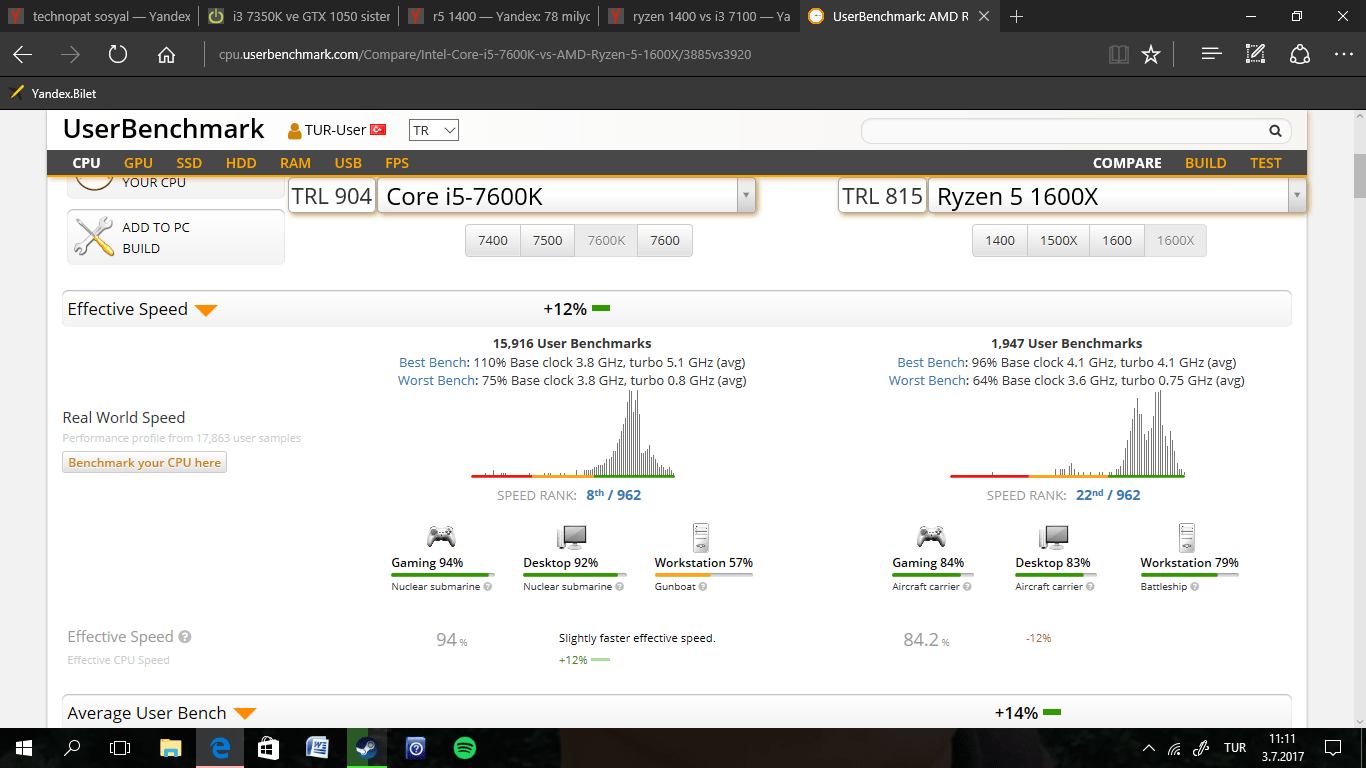Click the BUILD menu item
The height and width of the screenshot is (768, 1366).
pyautogui.click(x=1205, y=163)
